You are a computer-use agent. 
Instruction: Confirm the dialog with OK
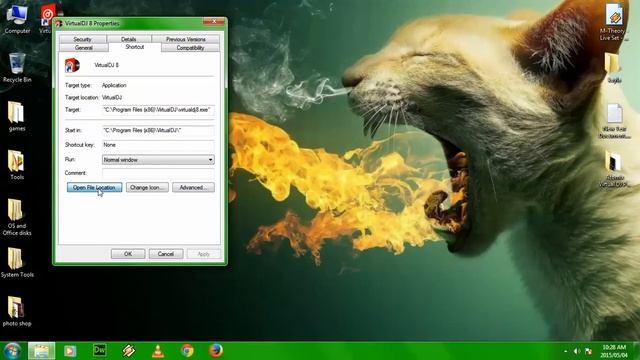tap(128, 254)
